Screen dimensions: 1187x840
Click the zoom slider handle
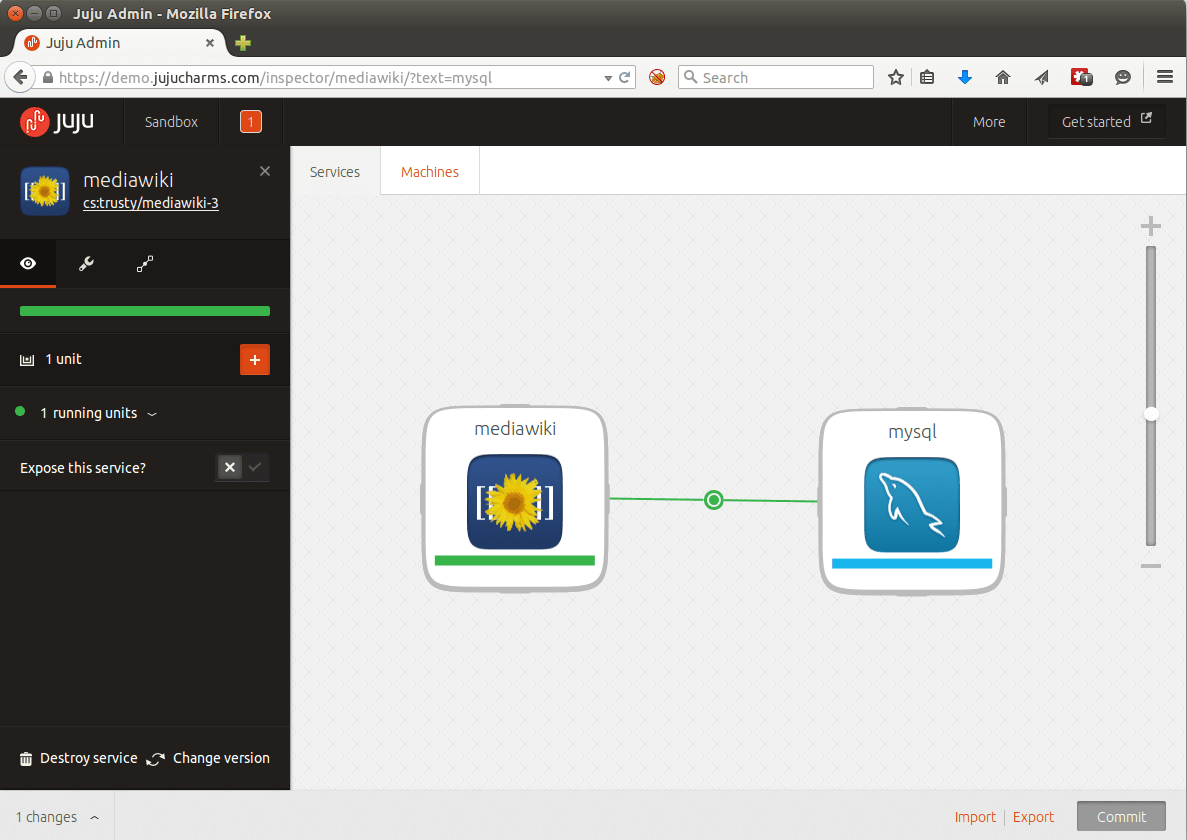(1151, 414)
